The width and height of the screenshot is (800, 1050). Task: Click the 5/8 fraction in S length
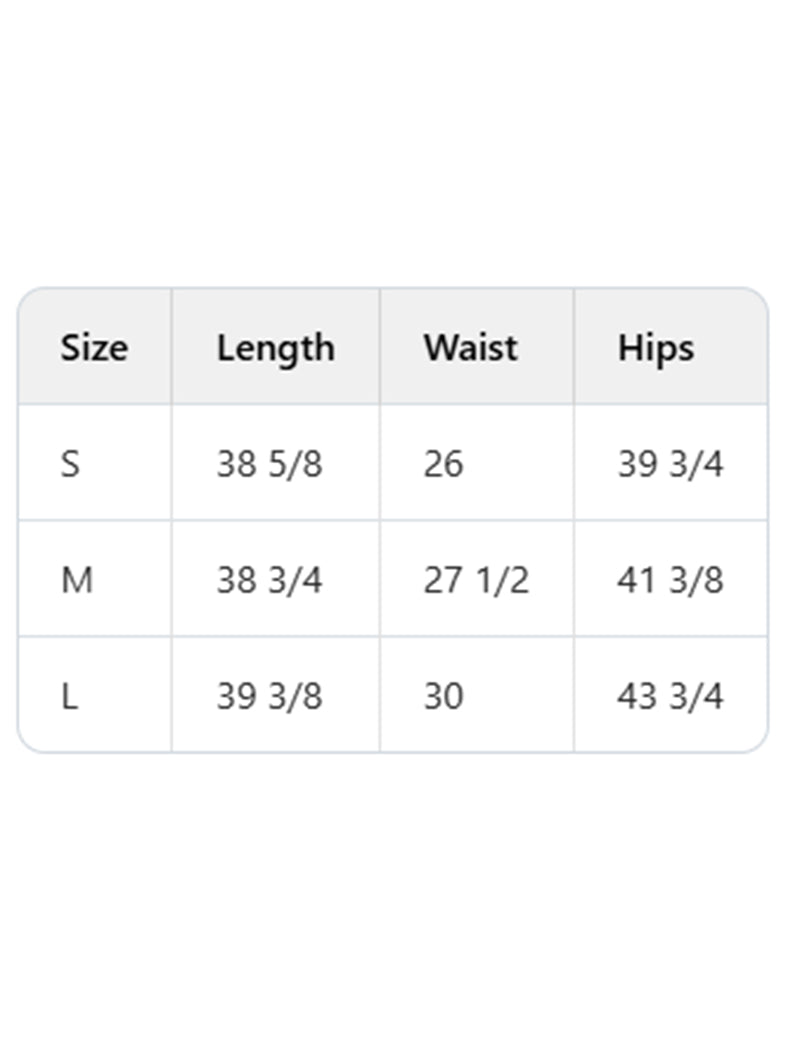(296, 464)
